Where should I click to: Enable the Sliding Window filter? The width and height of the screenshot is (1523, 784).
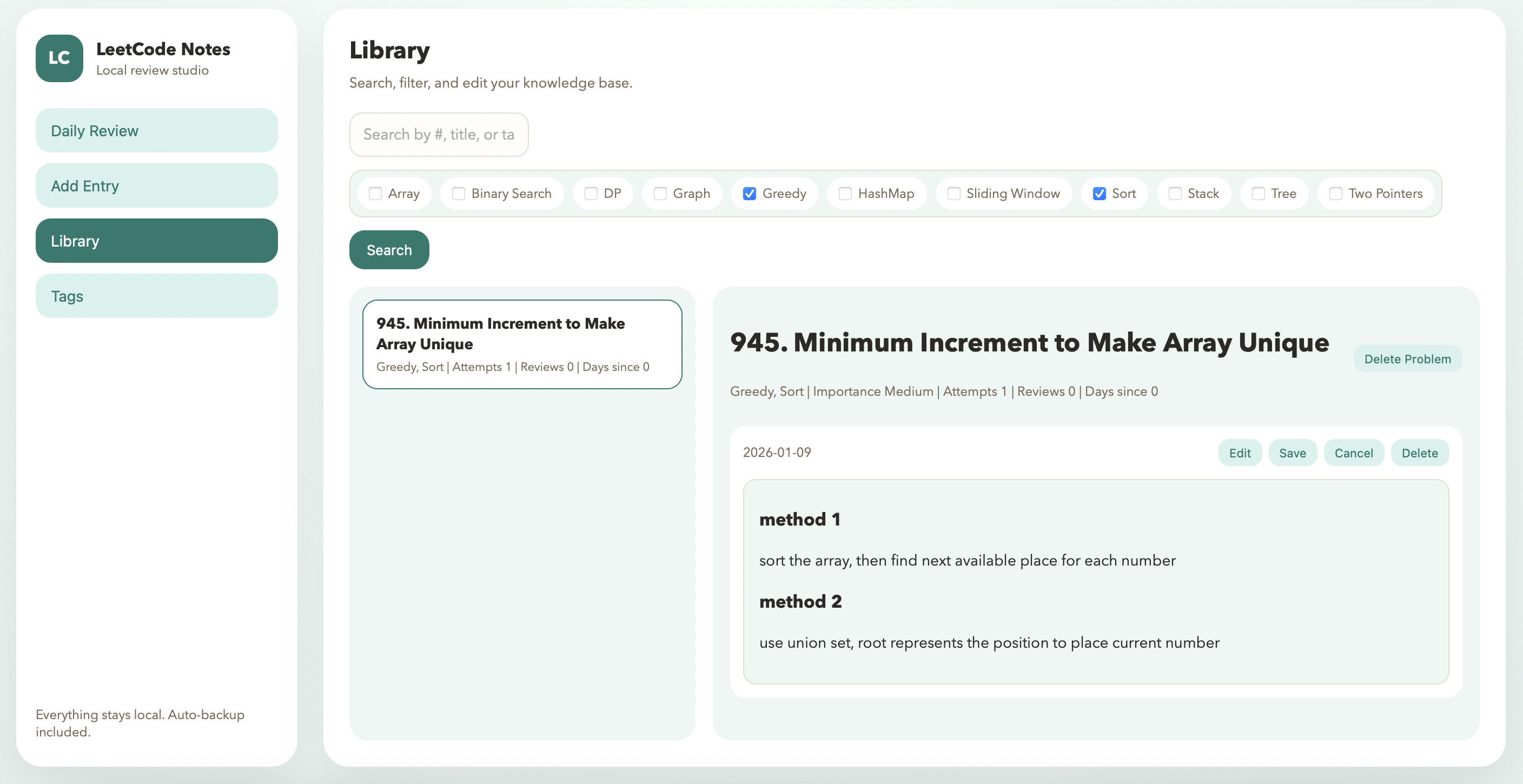(953, 194)
